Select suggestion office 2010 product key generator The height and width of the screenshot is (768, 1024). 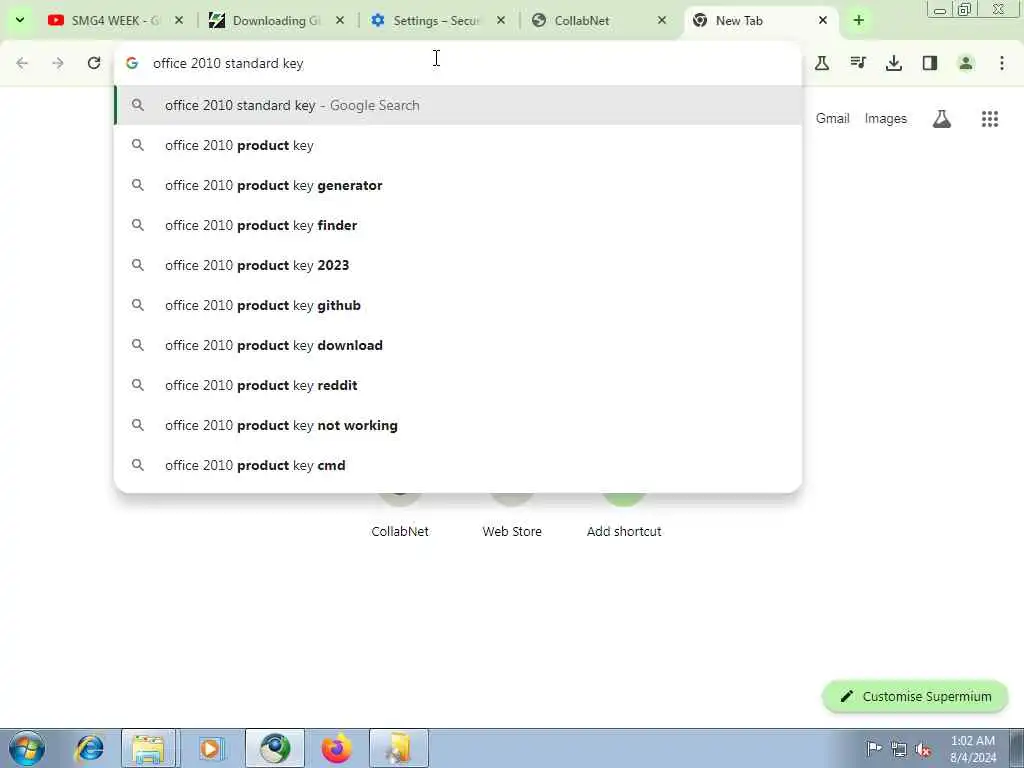(x=458, y=185)
